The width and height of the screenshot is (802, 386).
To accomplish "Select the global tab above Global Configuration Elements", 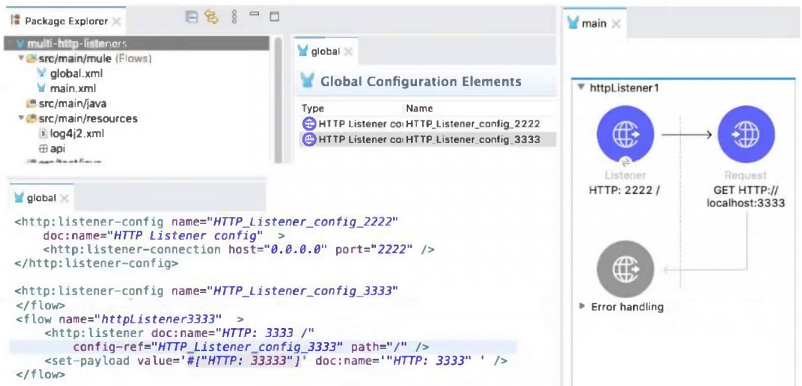I will pos(325,51).
